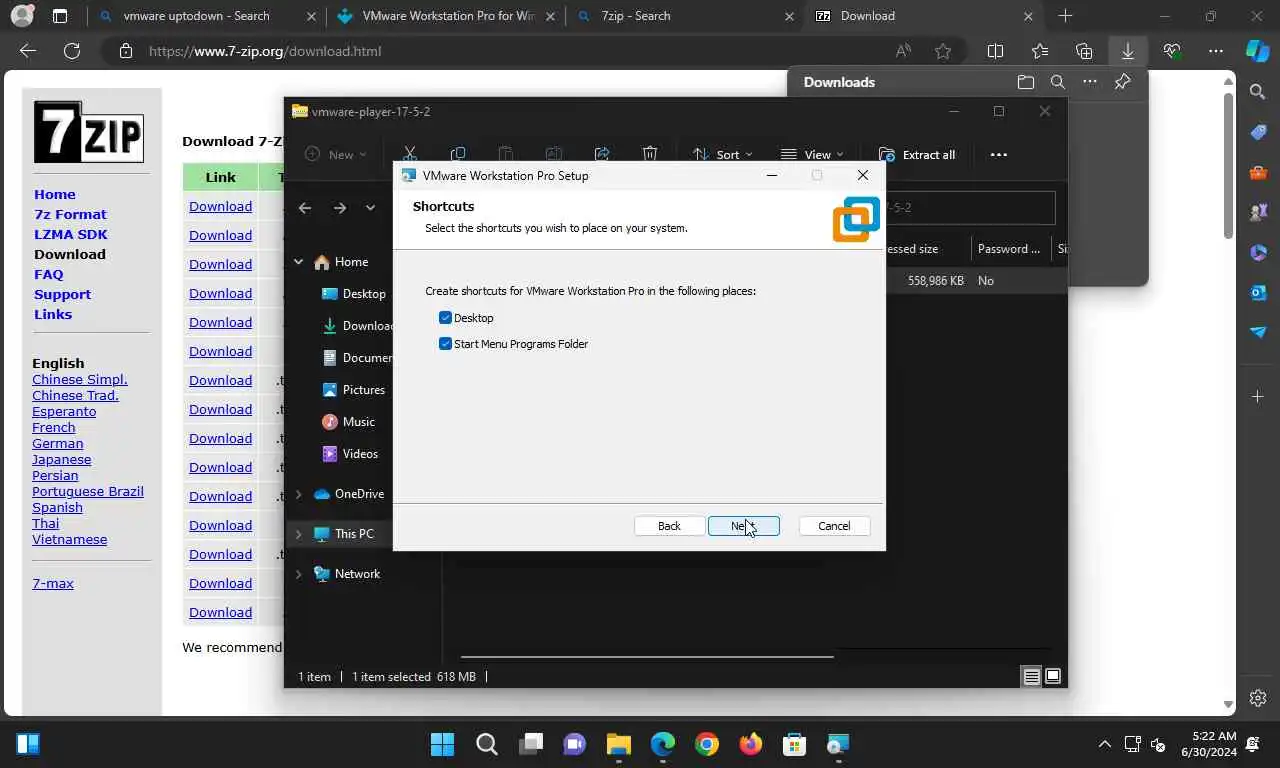Open 7z Format link
Image resolution: width=1280 pixels, height=768 pixels.
70,214
